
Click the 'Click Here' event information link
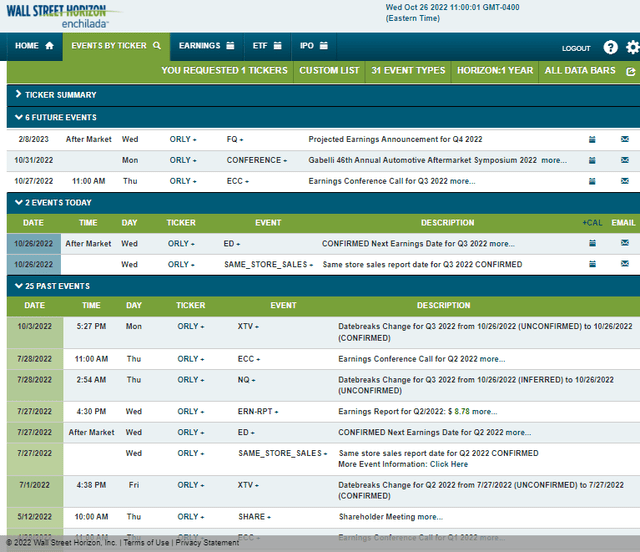449,464
